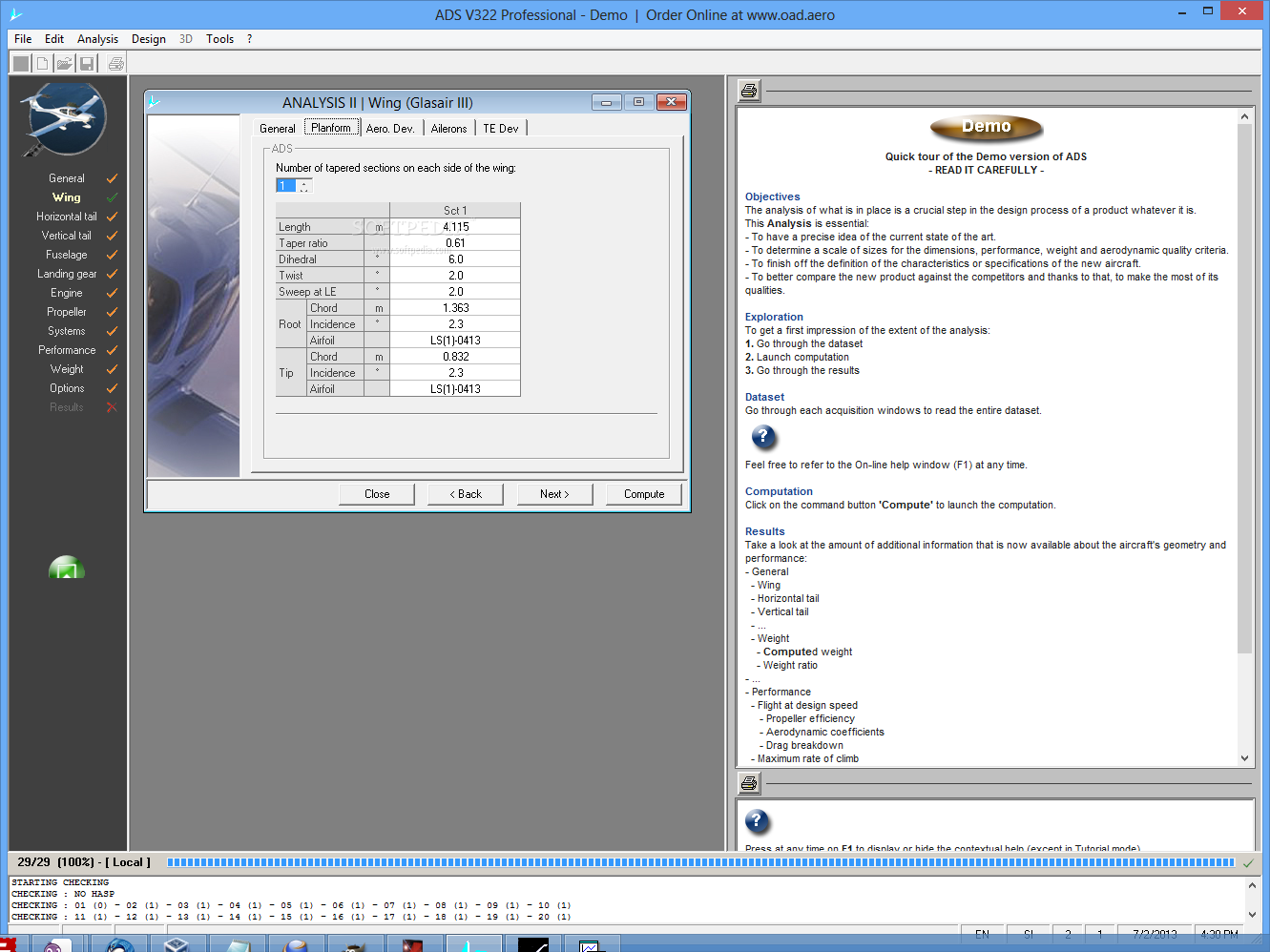Open the File menu

coord(23,39)
